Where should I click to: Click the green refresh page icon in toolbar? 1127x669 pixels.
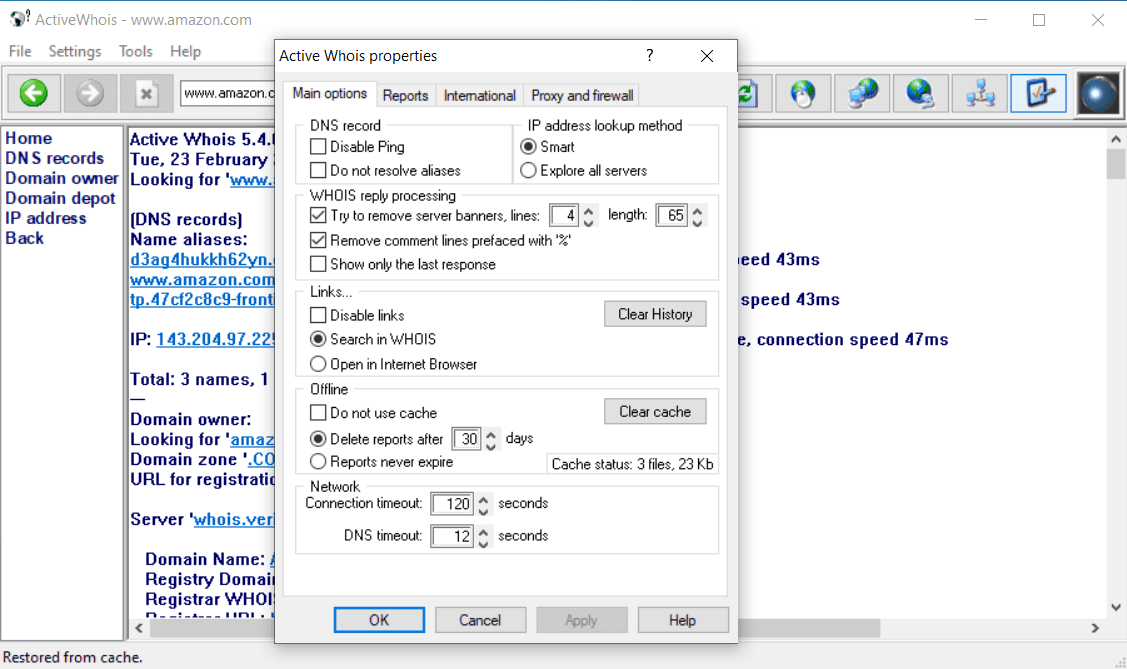[748, 93]
